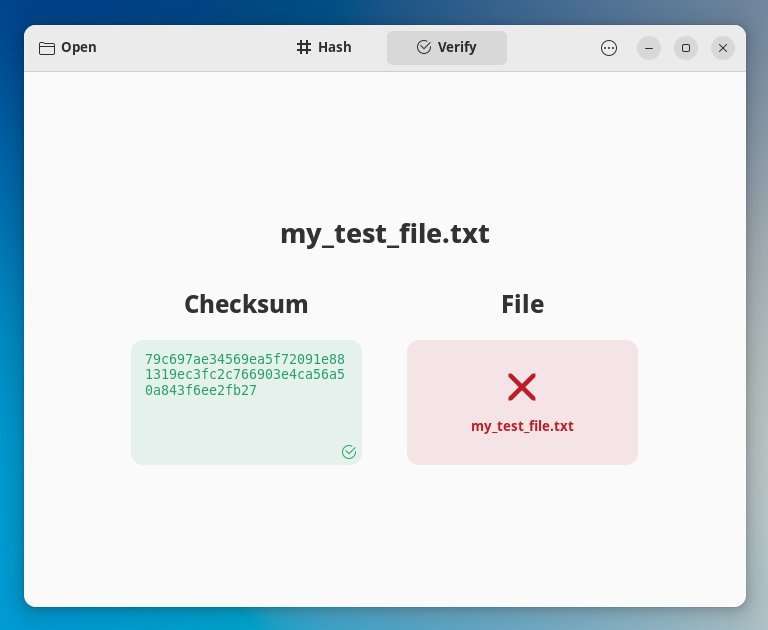Open the three-dot main menu
The image size is (768, 630).
(609, 48)
